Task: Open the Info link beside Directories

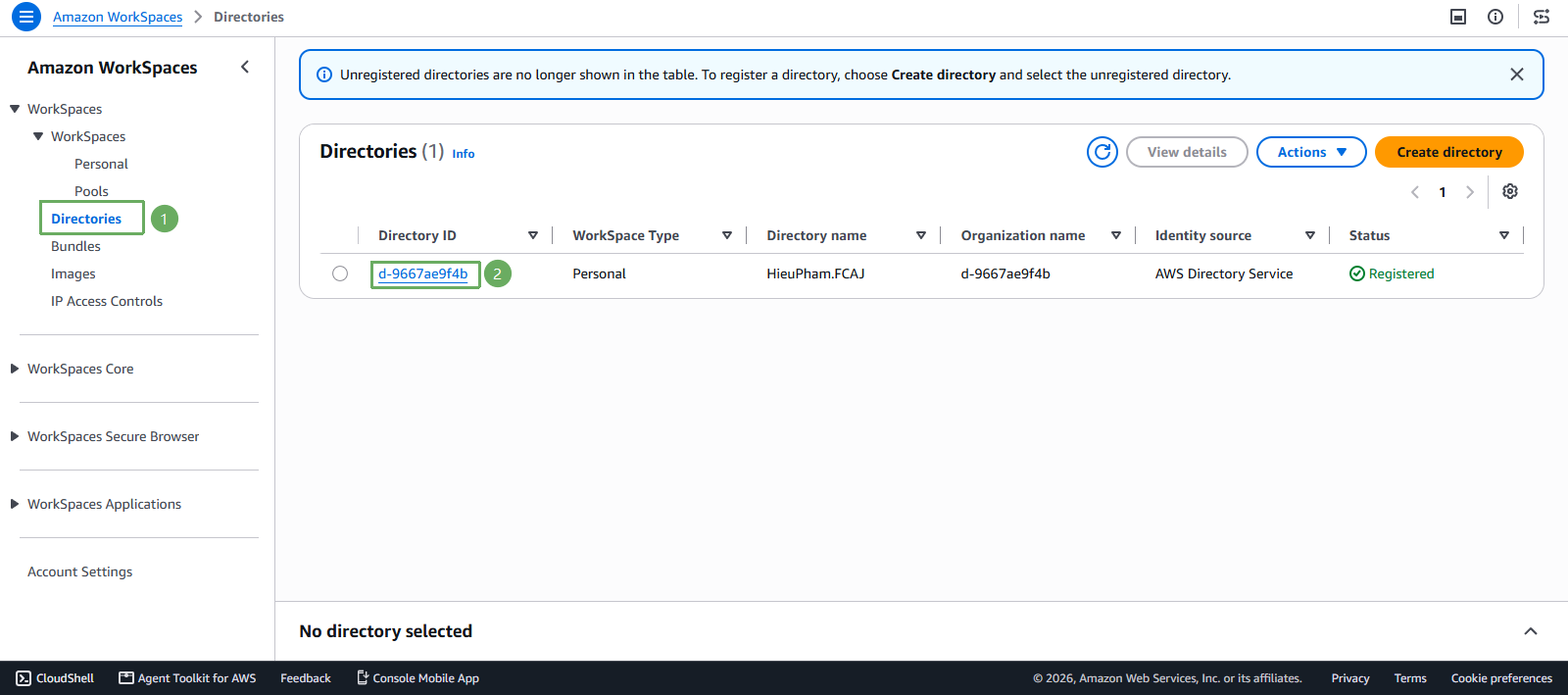Action: (x=464, y=154)
